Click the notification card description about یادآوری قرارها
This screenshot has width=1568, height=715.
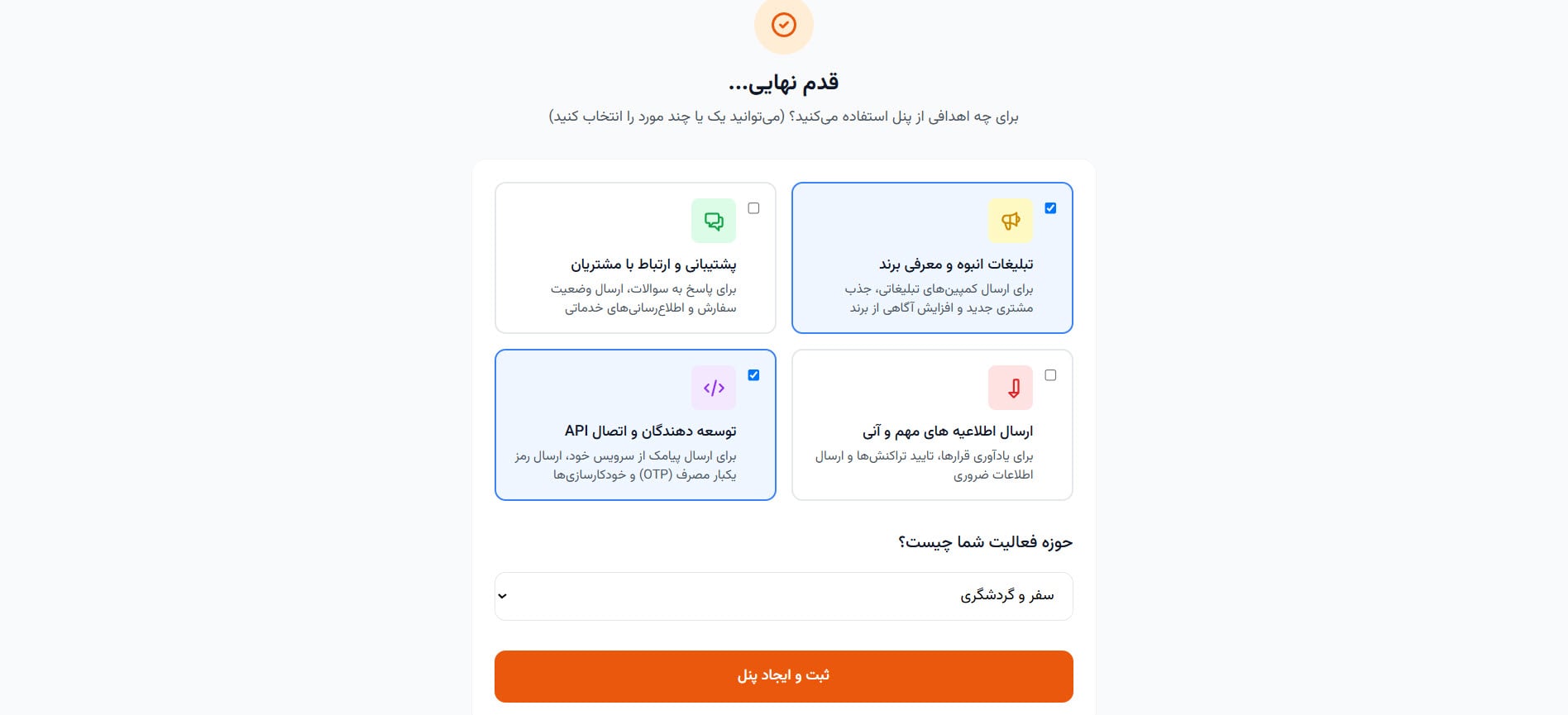point(925,465)
